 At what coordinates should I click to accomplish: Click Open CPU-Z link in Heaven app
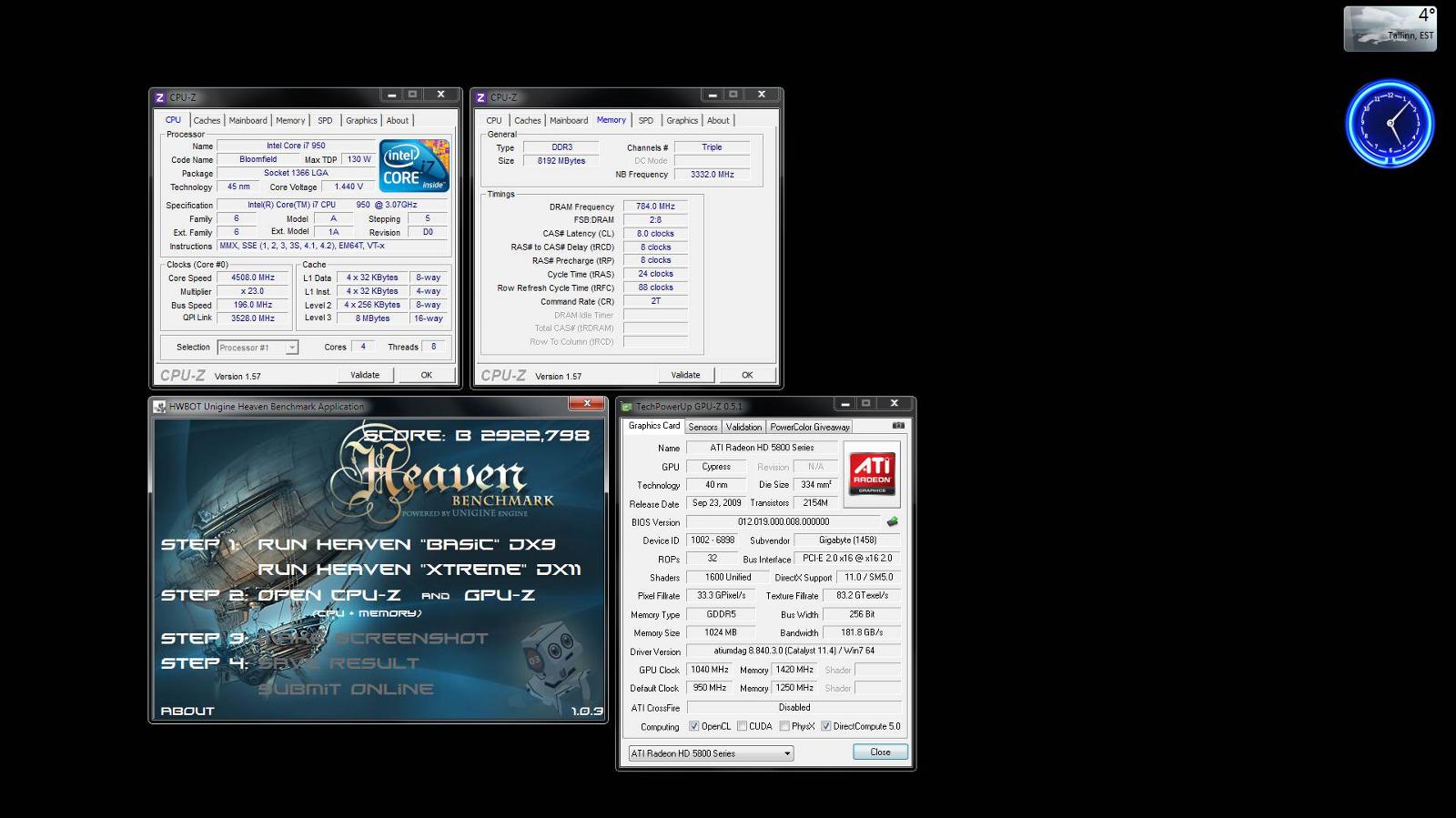click(x=329, y=595)
